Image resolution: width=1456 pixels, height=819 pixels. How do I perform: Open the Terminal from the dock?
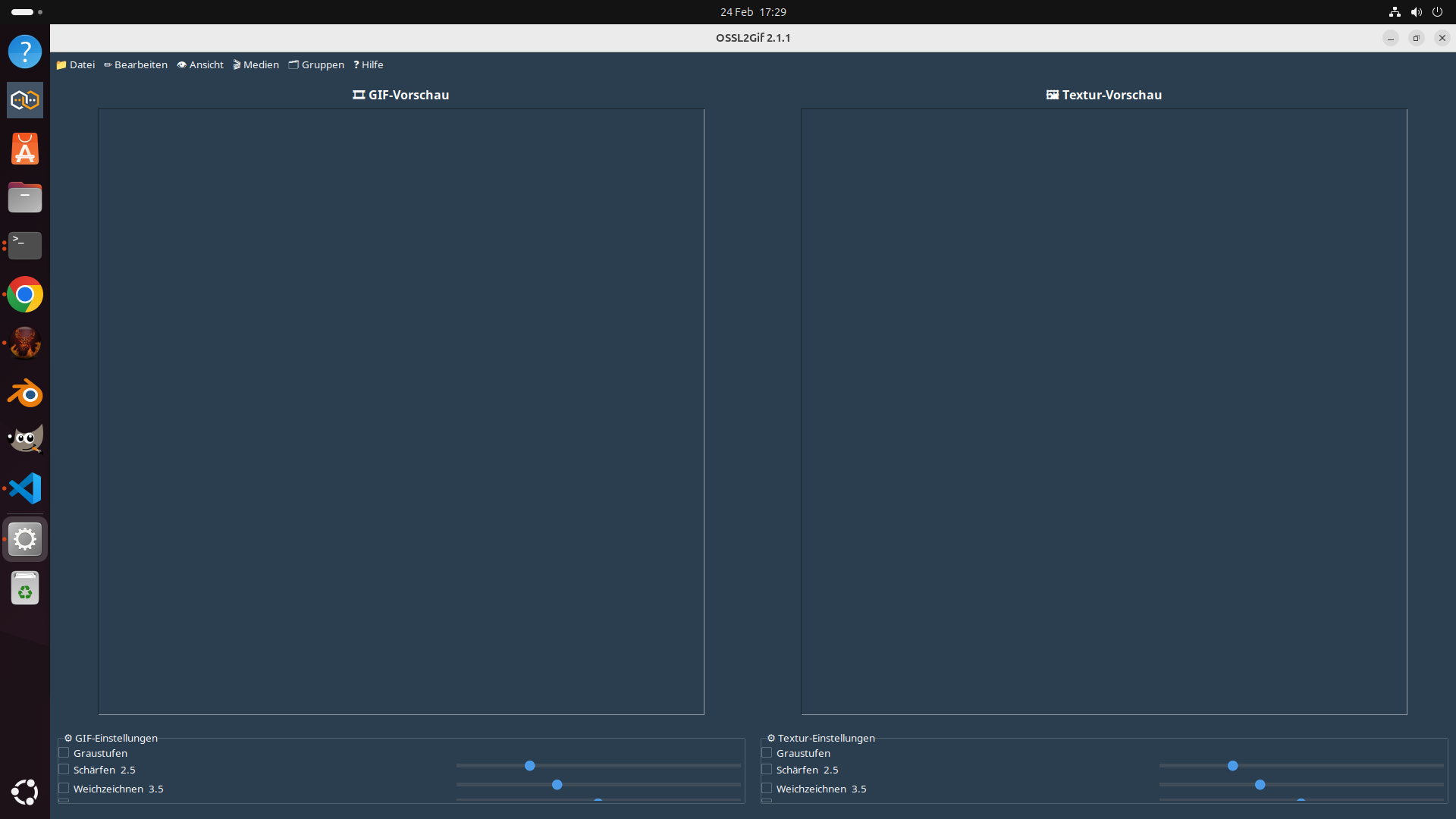(25, 246)
